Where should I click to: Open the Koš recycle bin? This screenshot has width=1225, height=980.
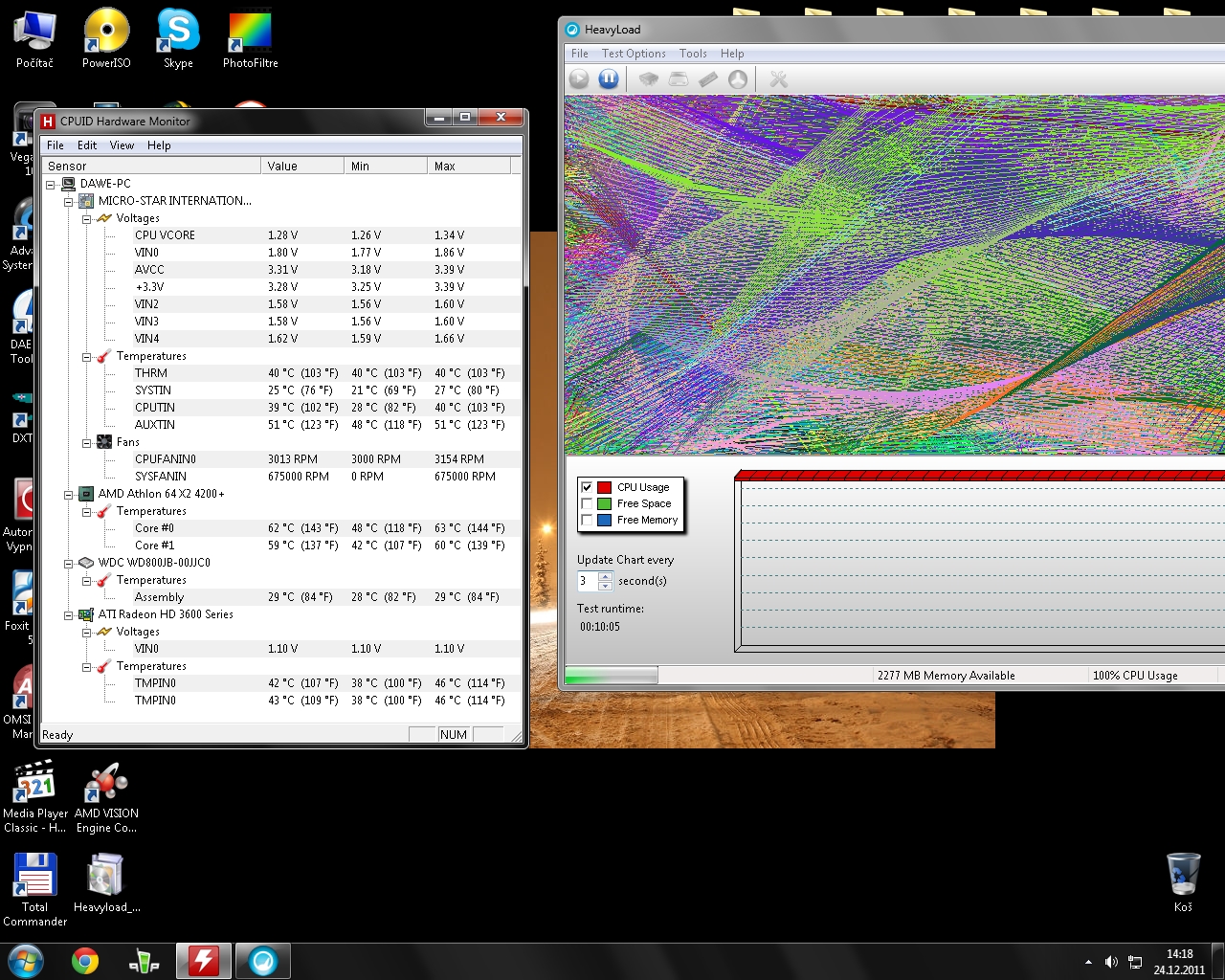click(1183, 882)
